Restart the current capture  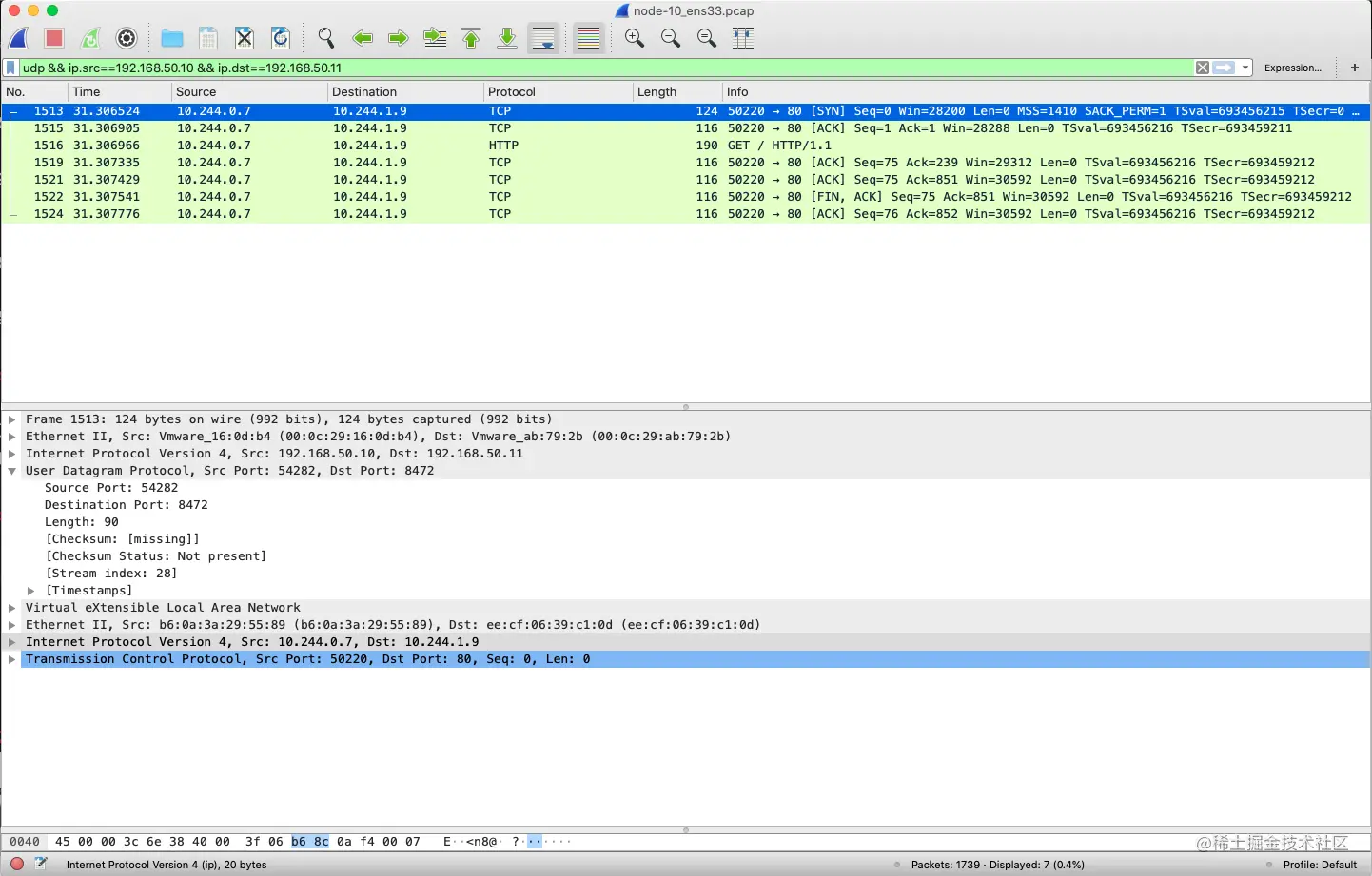pyautogui.click(x=90, y=38)
